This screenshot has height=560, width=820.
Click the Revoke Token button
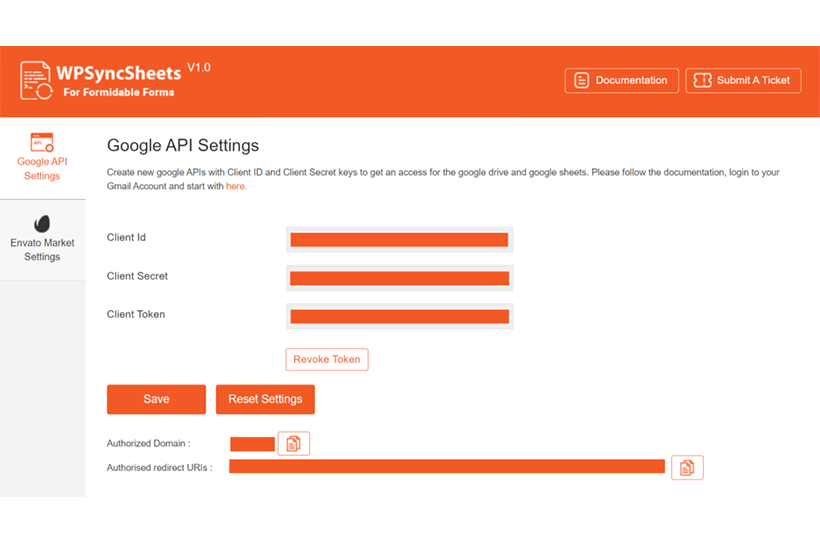[x=327, y=360]
